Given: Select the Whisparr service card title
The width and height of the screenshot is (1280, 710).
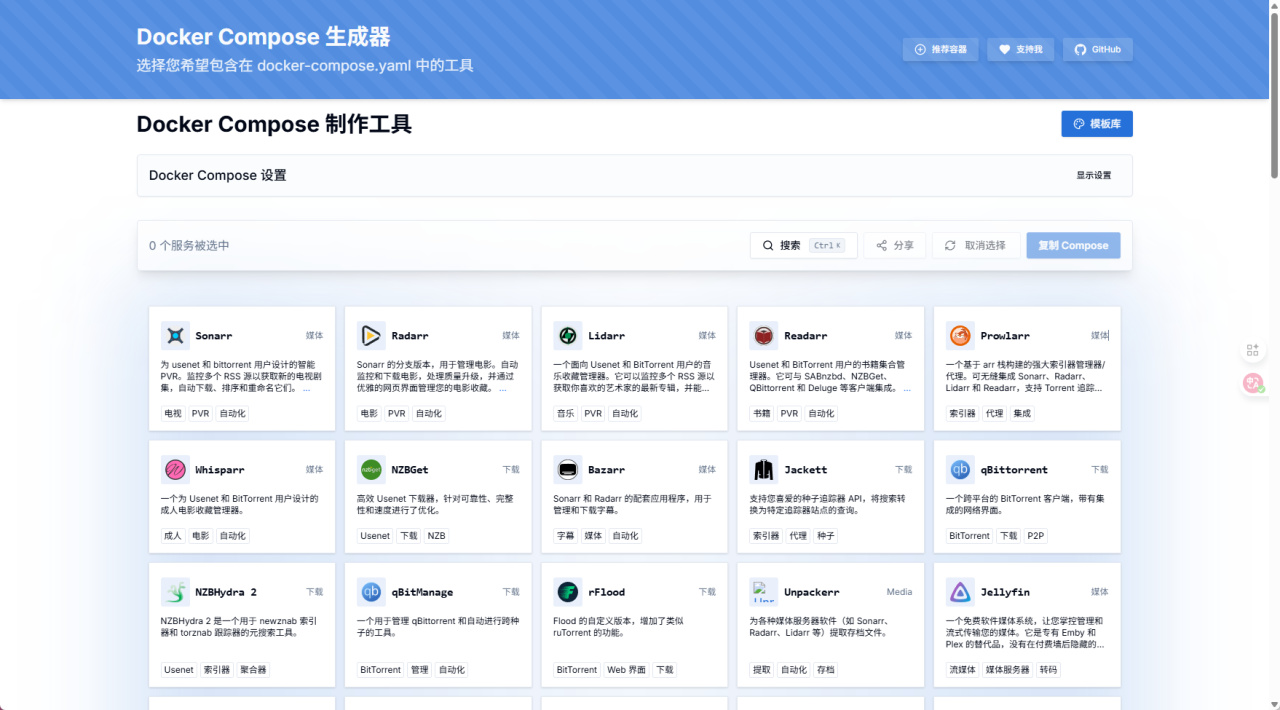Looking at the screenshot, I should click(x=220, y=470).
